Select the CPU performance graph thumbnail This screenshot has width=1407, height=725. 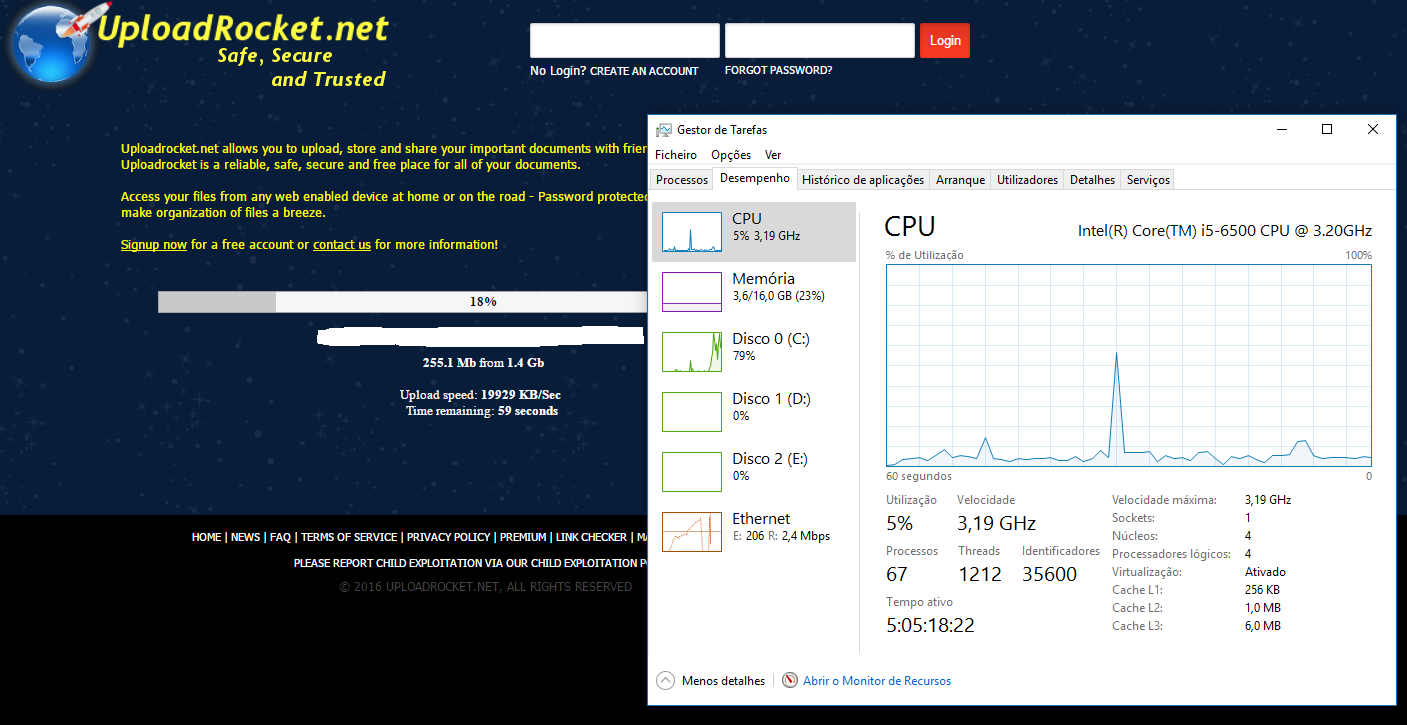691,232
